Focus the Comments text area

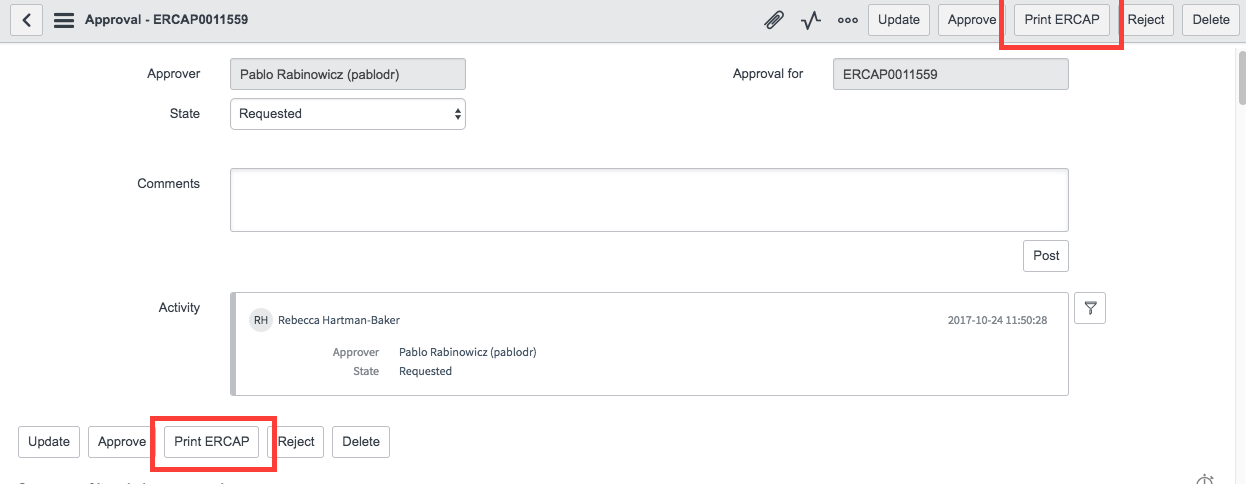pos(648,200)
